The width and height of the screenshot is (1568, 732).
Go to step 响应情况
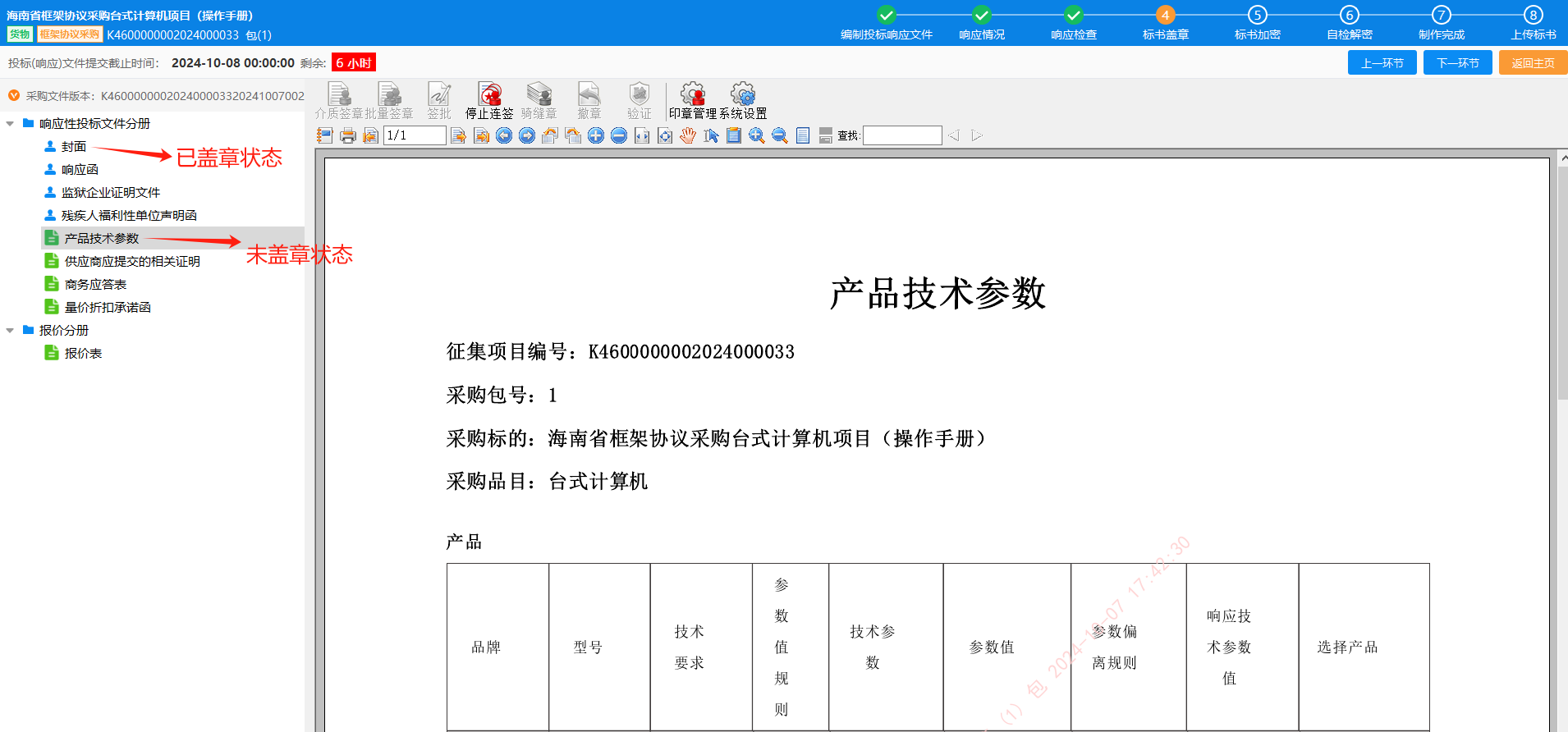point(982,23)
